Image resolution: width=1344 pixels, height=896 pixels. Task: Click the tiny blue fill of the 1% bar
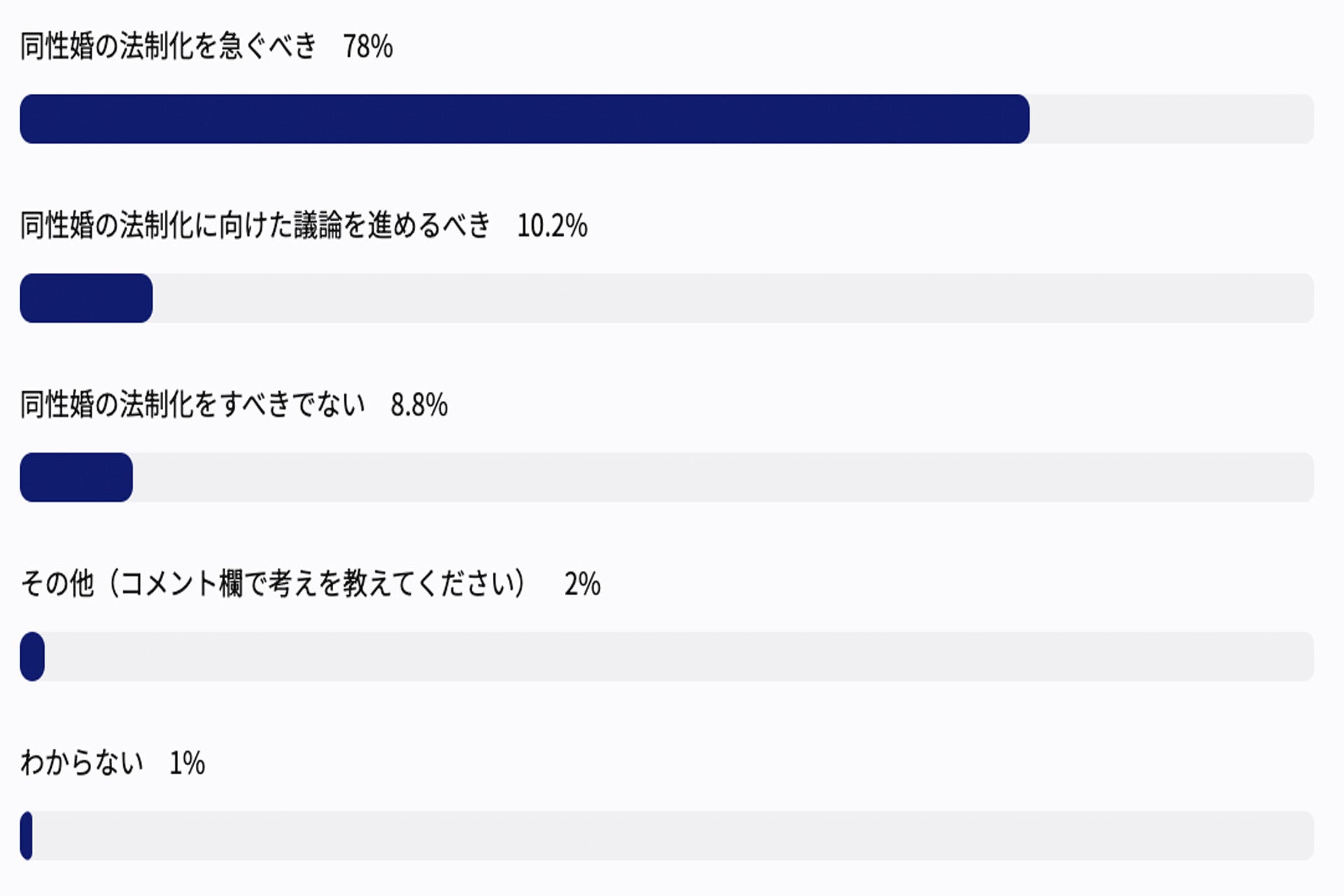point(27,836)
